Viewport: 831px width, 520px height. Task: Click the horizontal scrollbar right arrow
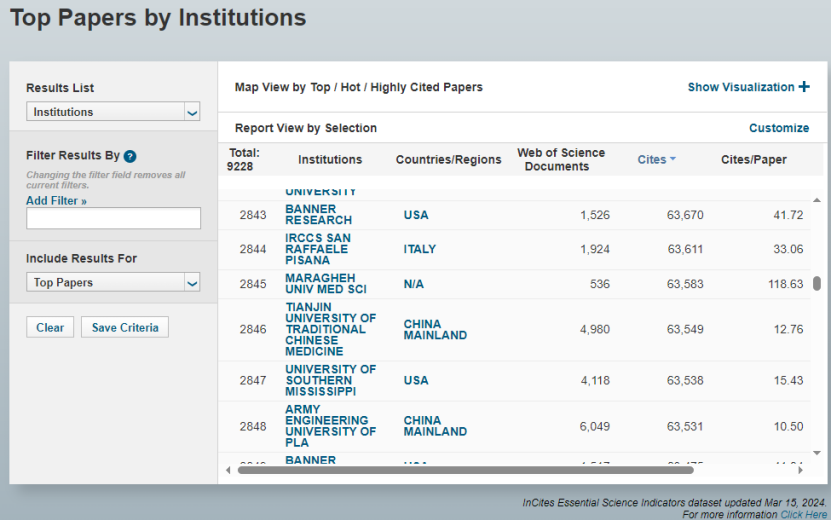800,470
